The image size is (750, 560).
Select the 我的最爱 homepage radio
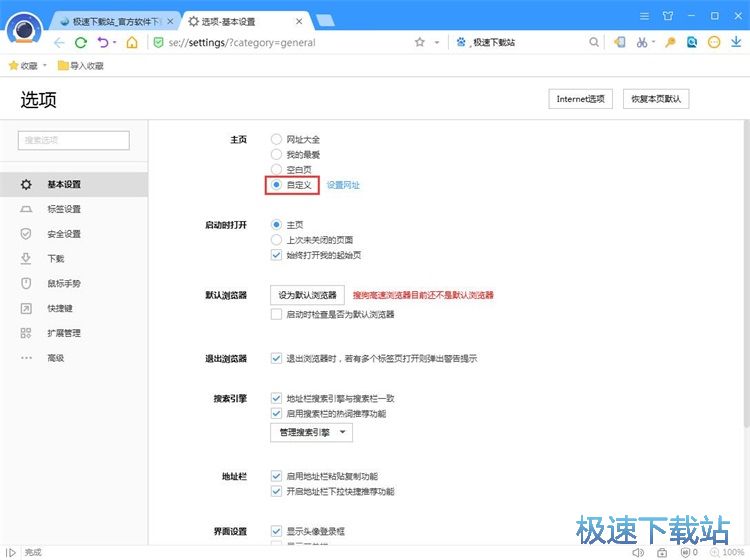(x=276, y=154)
